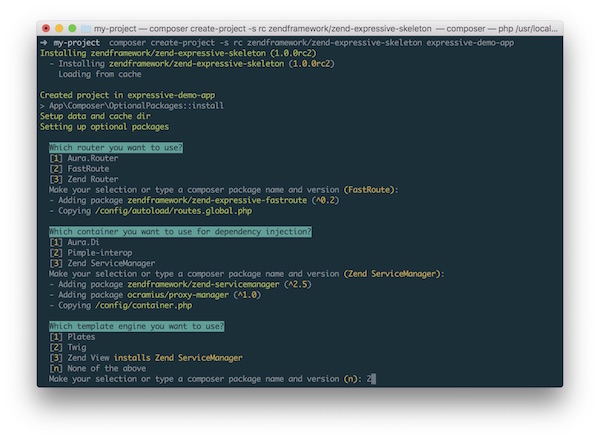600x440 pixels.
Task: Click the '[2] Twig' option
Action: tap(68, 347)
